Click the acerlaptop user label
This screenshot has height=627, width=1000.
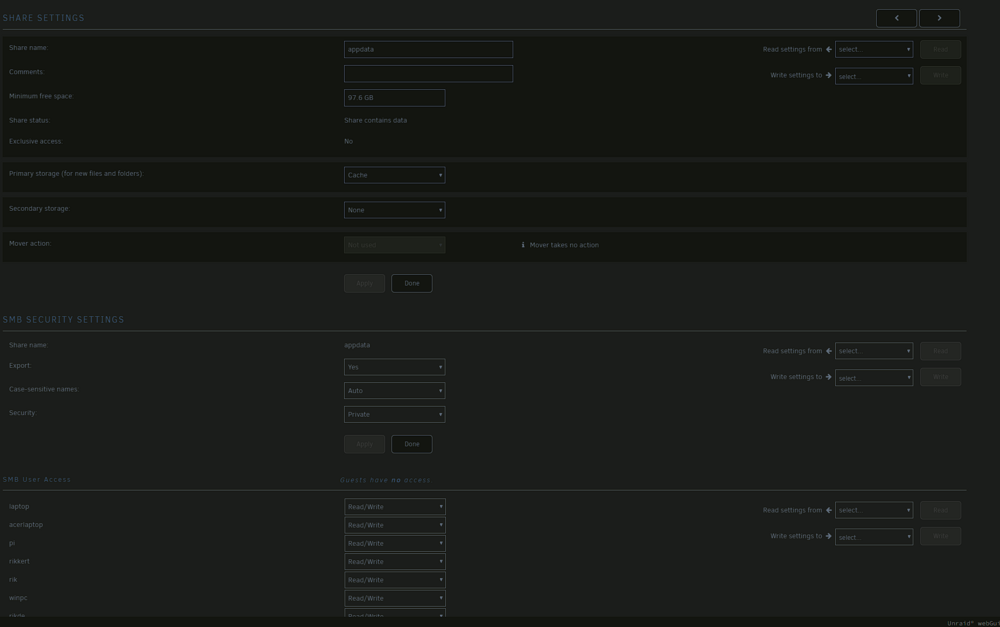[26, 525]
